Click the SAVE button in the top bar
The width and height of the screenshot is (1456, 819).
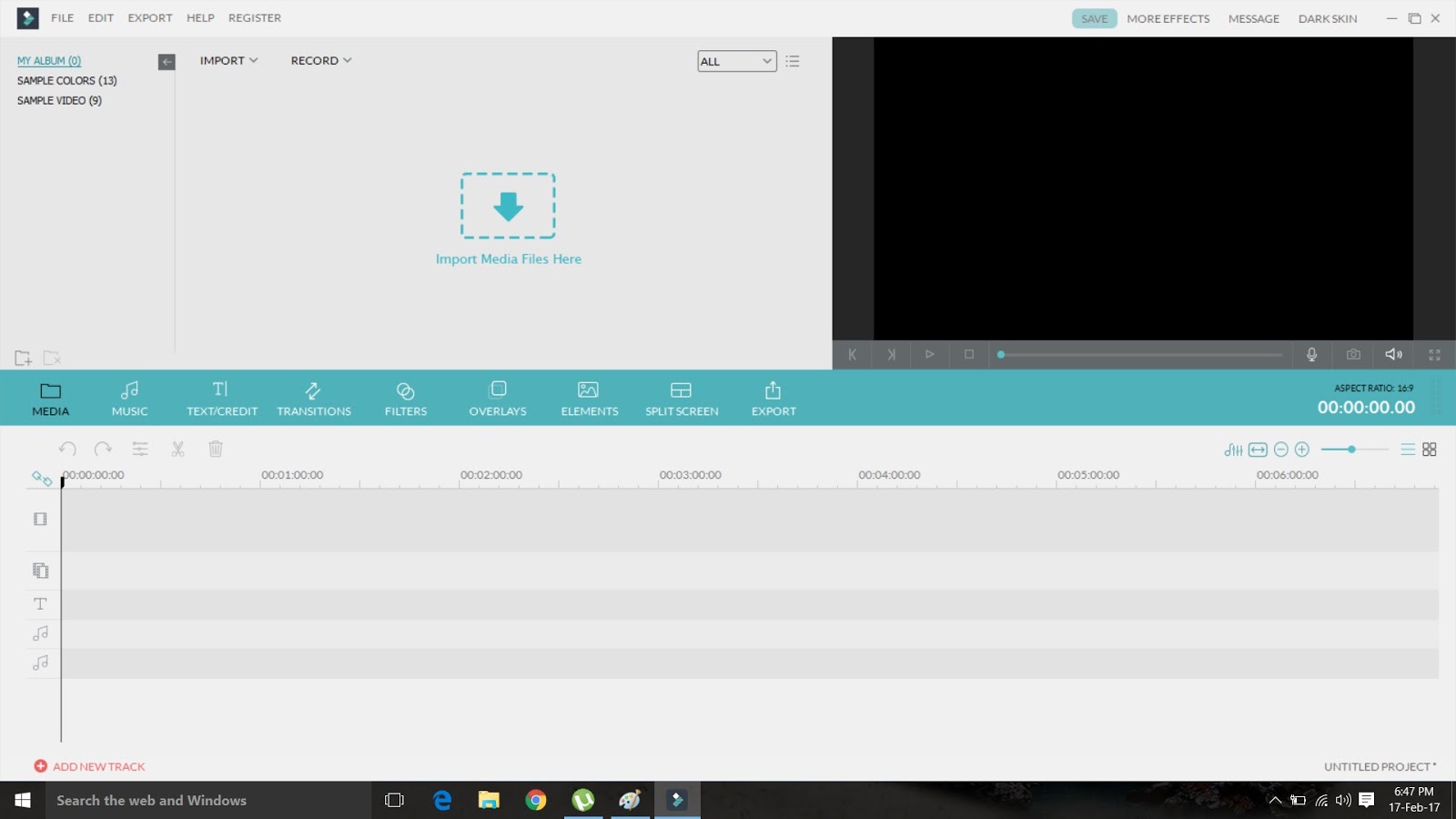[x=1094, y=17]
